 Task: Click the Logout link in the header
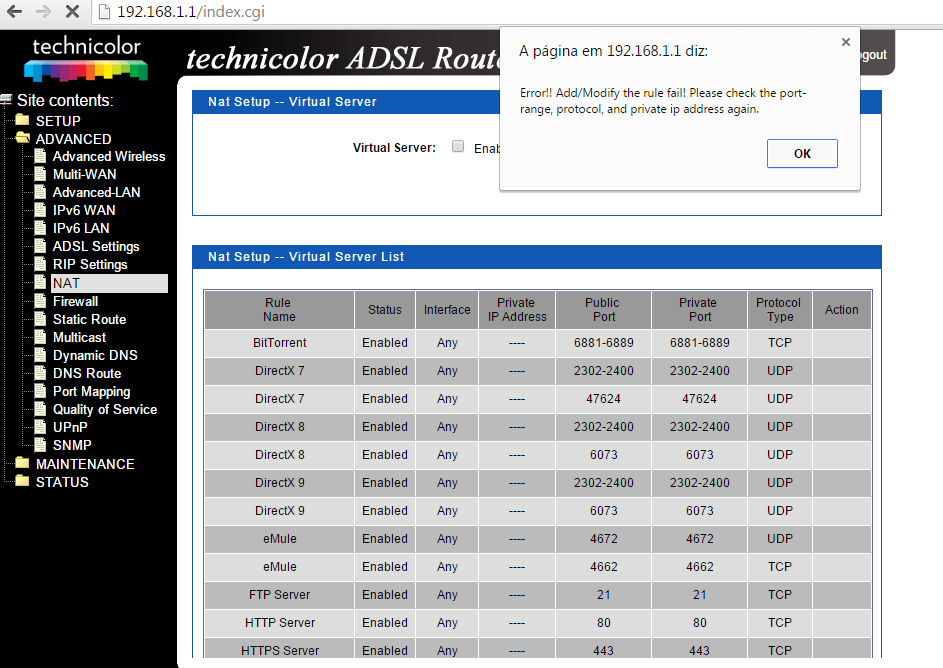873,55
